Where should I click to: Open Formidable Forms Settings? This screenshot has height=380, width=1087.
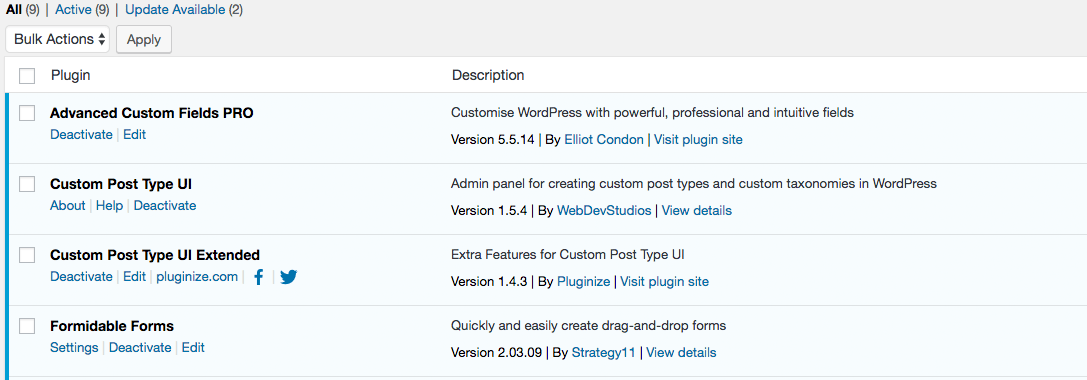(74, 347)
